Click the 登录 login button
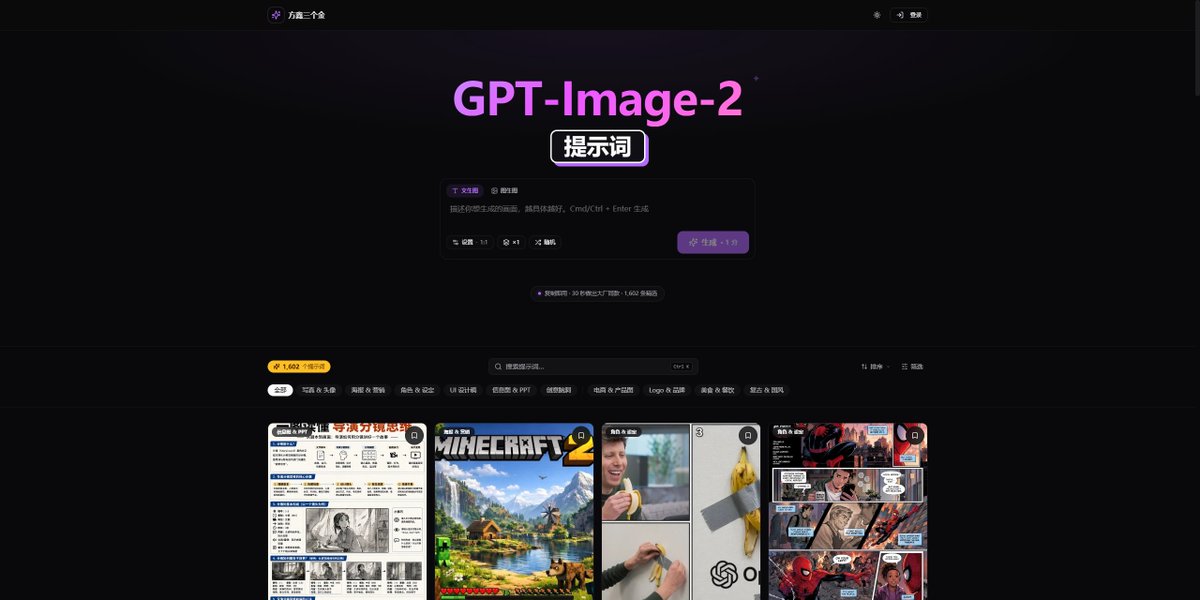This screenshot has height=600, width=1200. (909, 15)
